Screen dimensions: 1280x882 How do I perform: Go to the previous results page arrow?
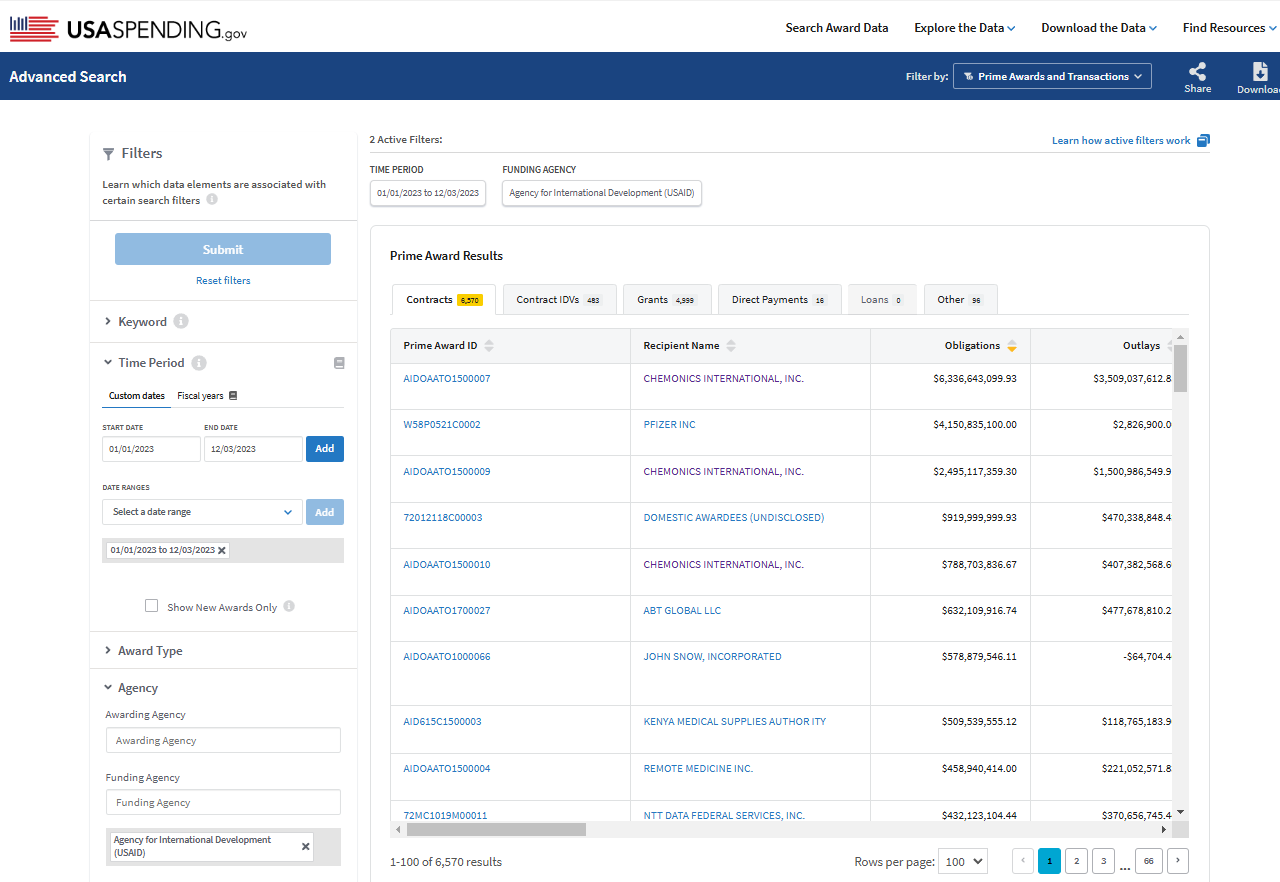click(x=1023, y=861)
